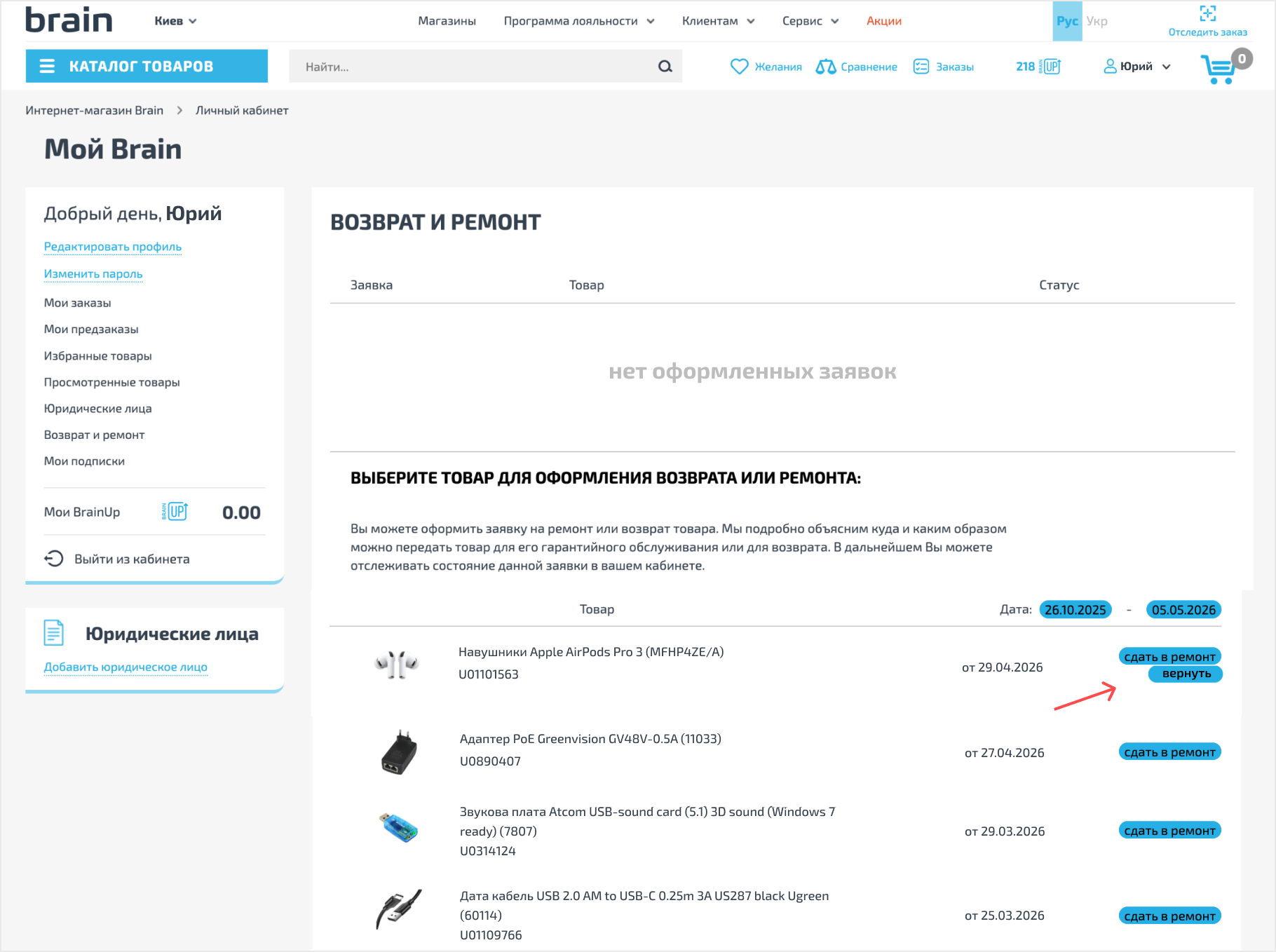1276x952 pixels.
Task: Click Желания label in header
Action: coord(778,67)
